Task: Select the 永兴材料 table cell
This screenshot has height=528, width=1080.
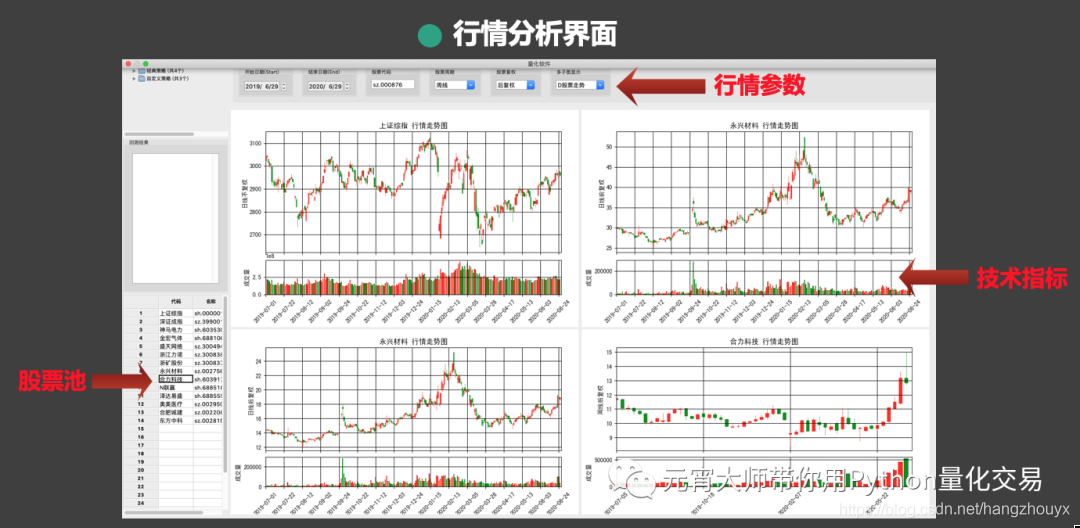Action: (176, 370)
